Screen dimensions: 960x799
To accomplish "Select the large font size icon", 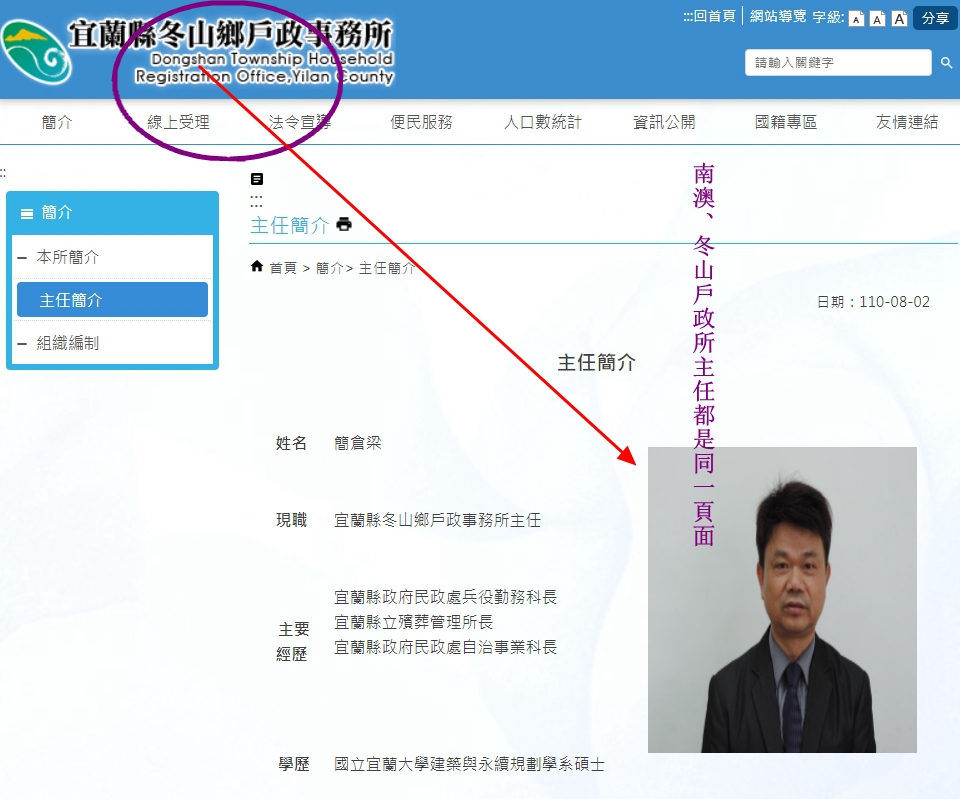I will [x=899, y=19].
